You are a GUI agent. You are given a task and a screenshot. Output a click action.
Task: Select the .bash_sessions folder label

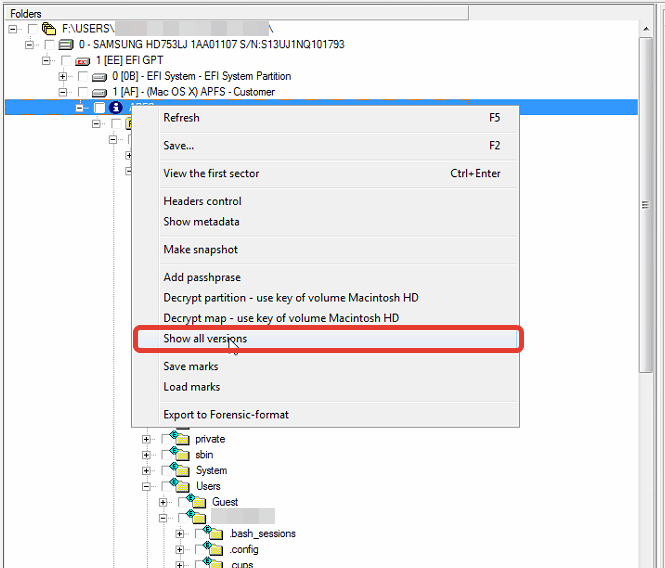(x=262, y=534)
